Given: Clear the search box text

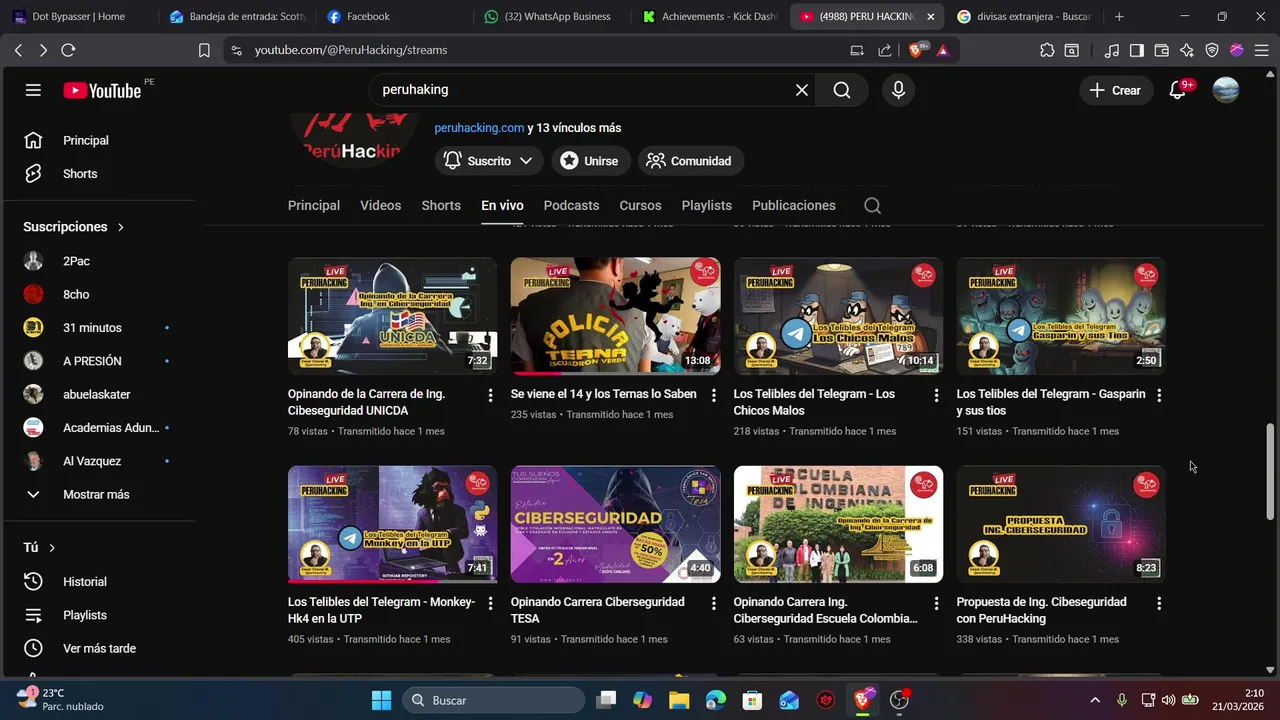Looking at the screenshot, I should pyautogui.click(x=801, y=90).
